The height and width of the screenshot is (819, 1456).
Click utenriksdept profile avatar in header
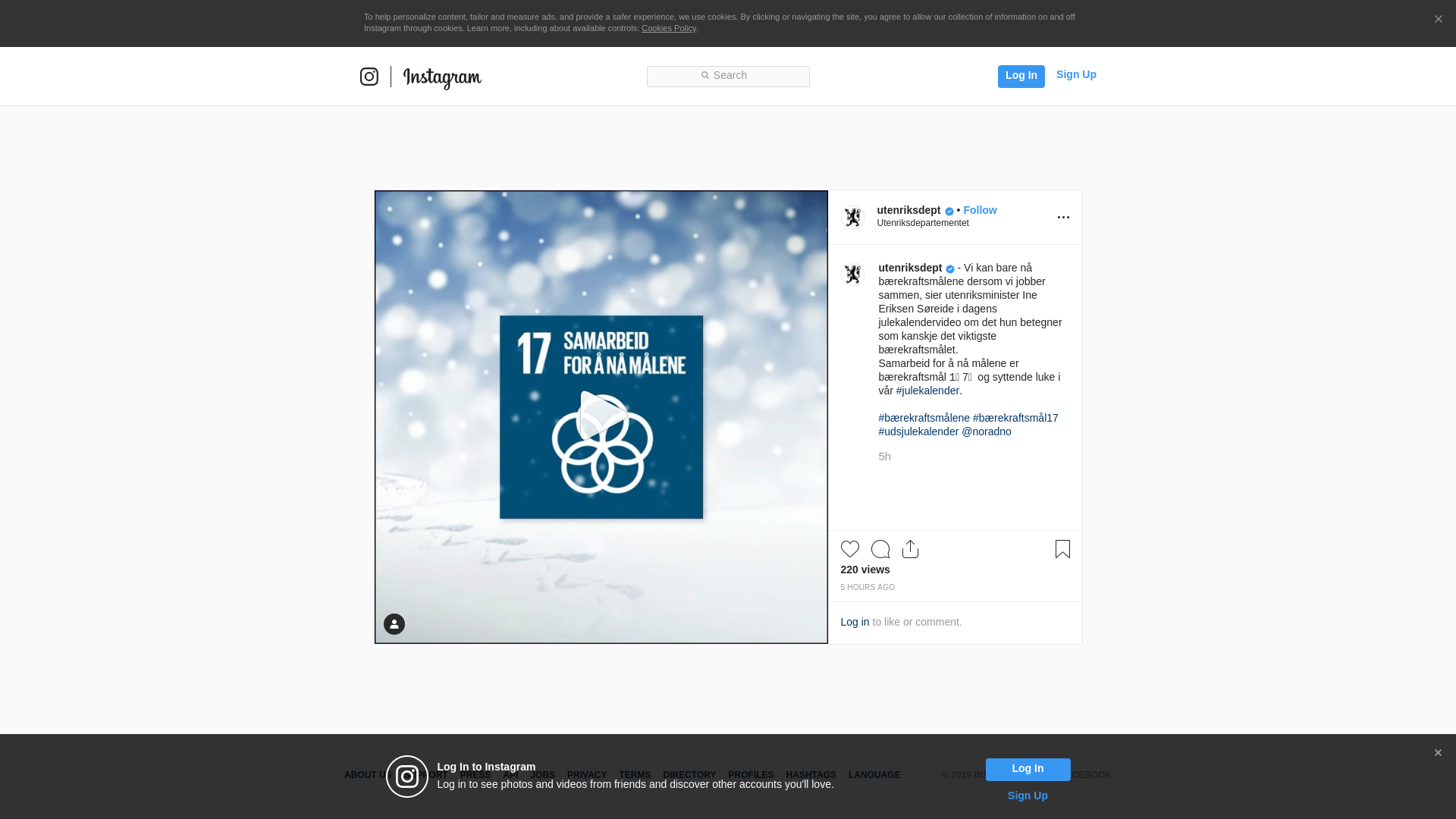coord(853,218)
